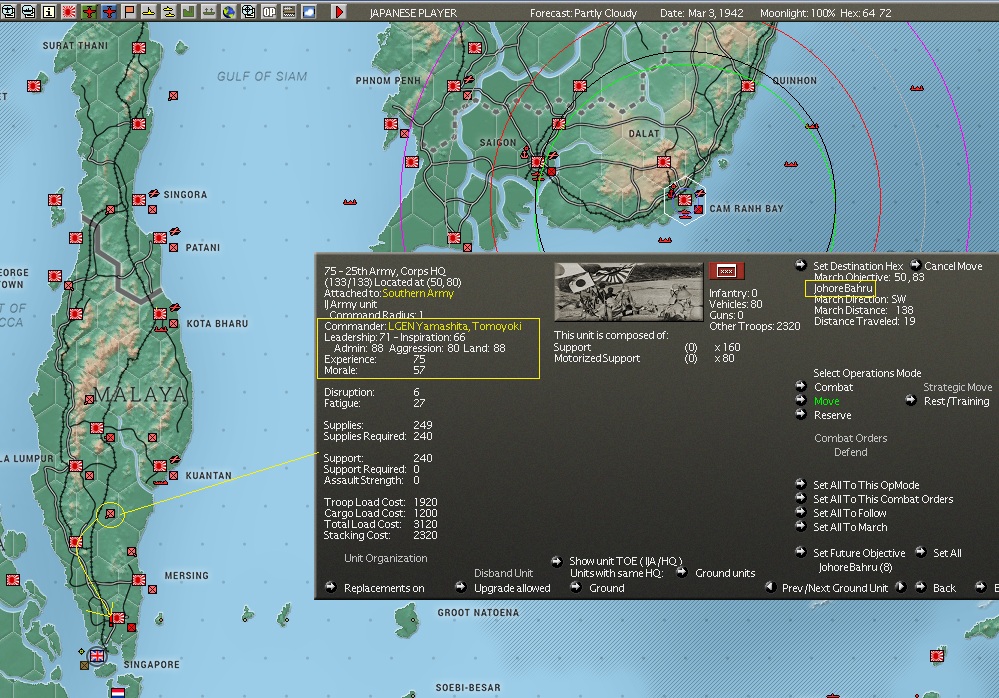Select the Japanese base near Surat Thani
The height and width of the screenshot is (698, 999).
139,48
